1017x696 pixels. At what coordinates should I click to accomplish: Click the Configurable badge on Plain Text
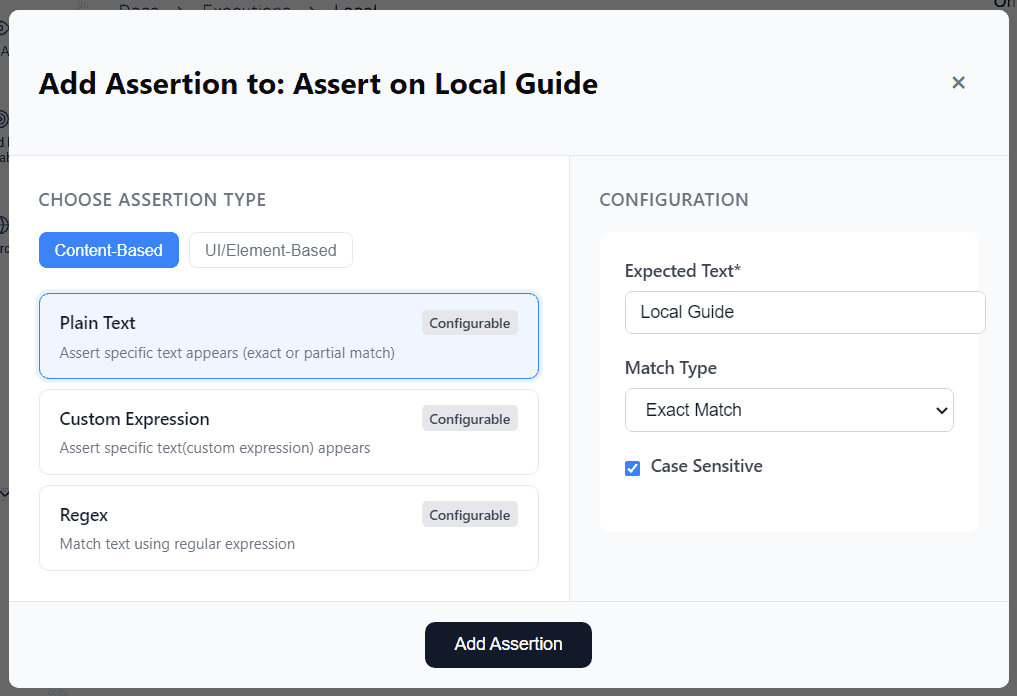coord(469,322)
